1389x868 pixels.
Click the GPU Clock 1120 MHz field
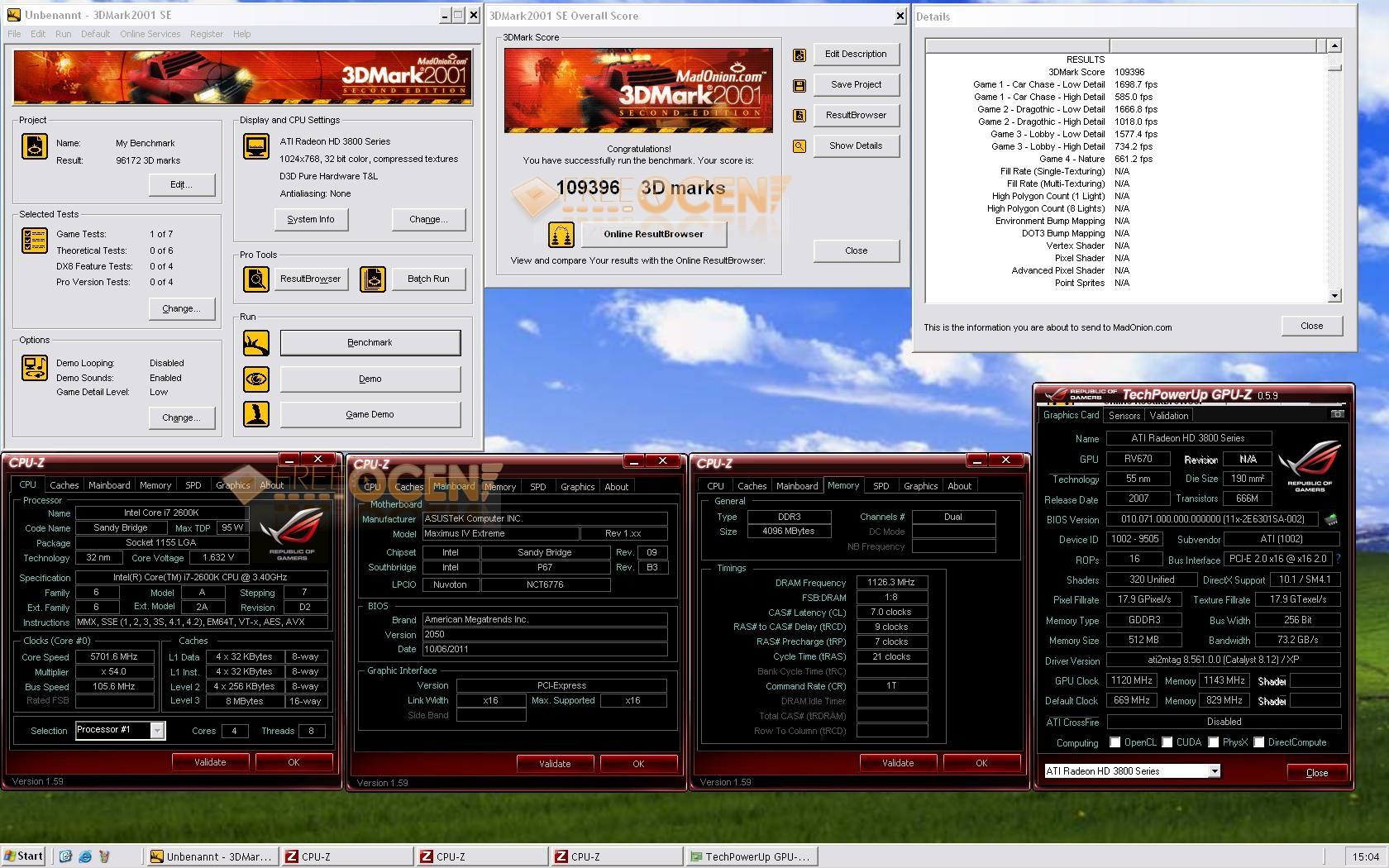[x=1132, y=681]
